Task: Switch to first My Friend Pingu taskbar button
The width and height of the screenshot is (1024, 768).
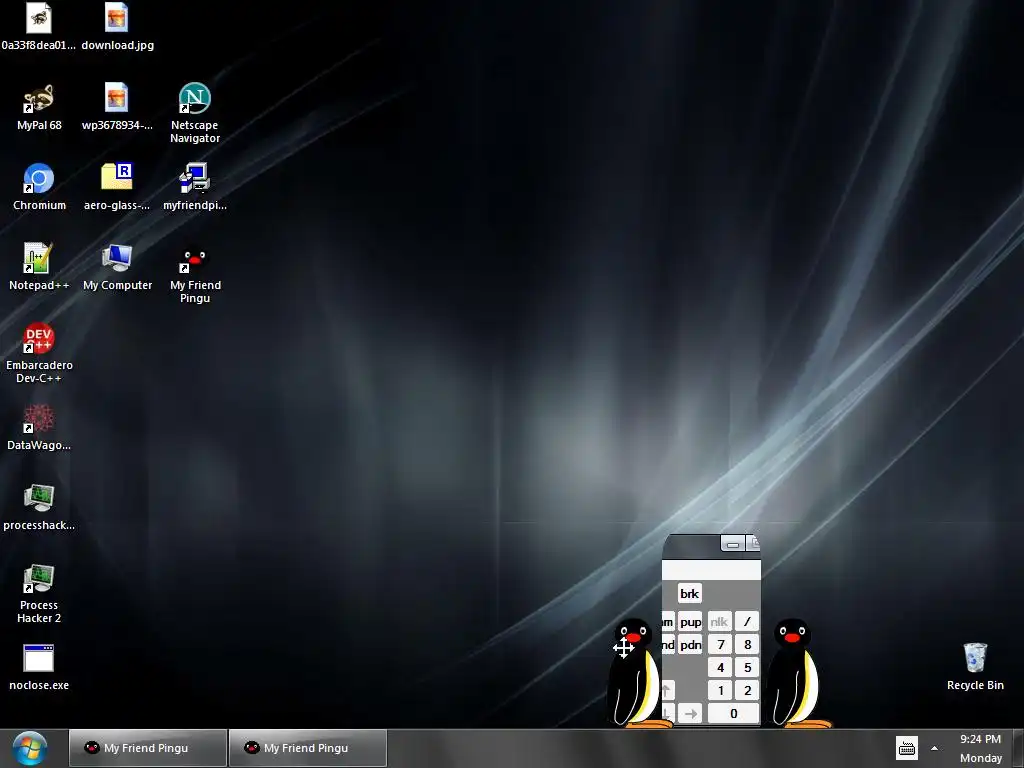Action: 148,748
